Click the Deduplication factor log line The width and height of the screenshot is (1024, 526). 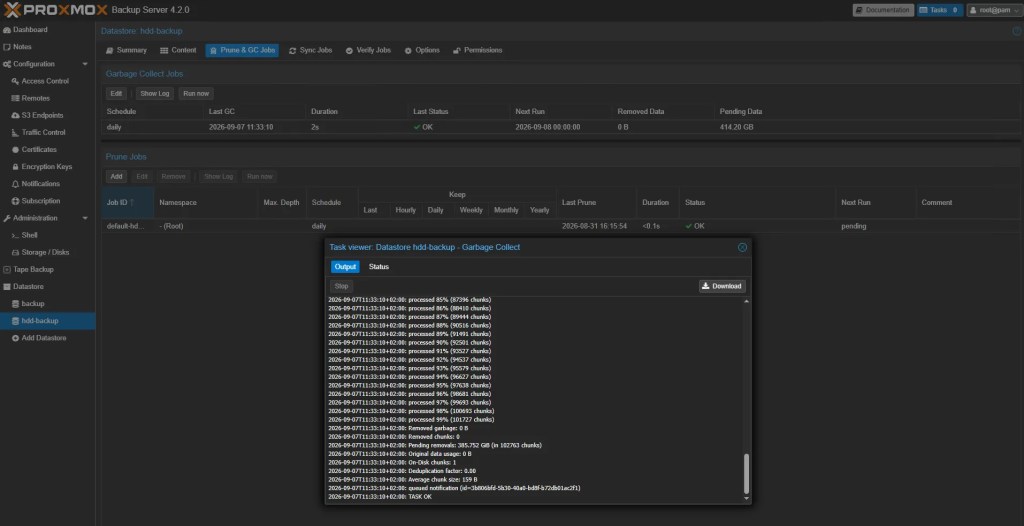tap(402, 471)
